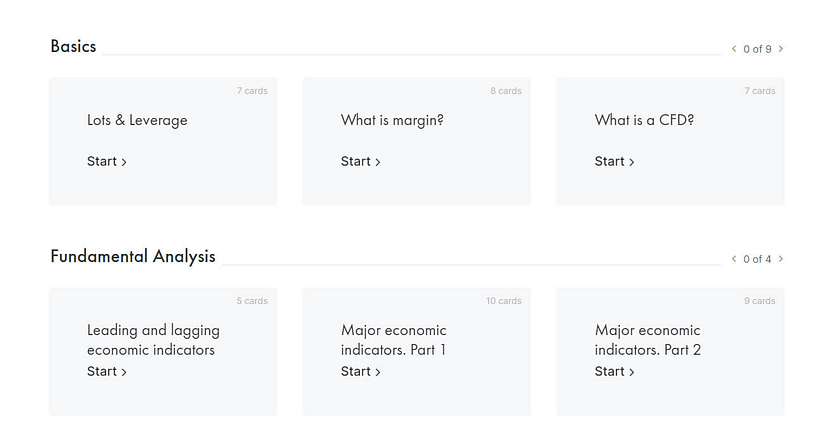The image size is (839, 436).
Task: Open the What is margin? card title
Action: coord(392,121)
